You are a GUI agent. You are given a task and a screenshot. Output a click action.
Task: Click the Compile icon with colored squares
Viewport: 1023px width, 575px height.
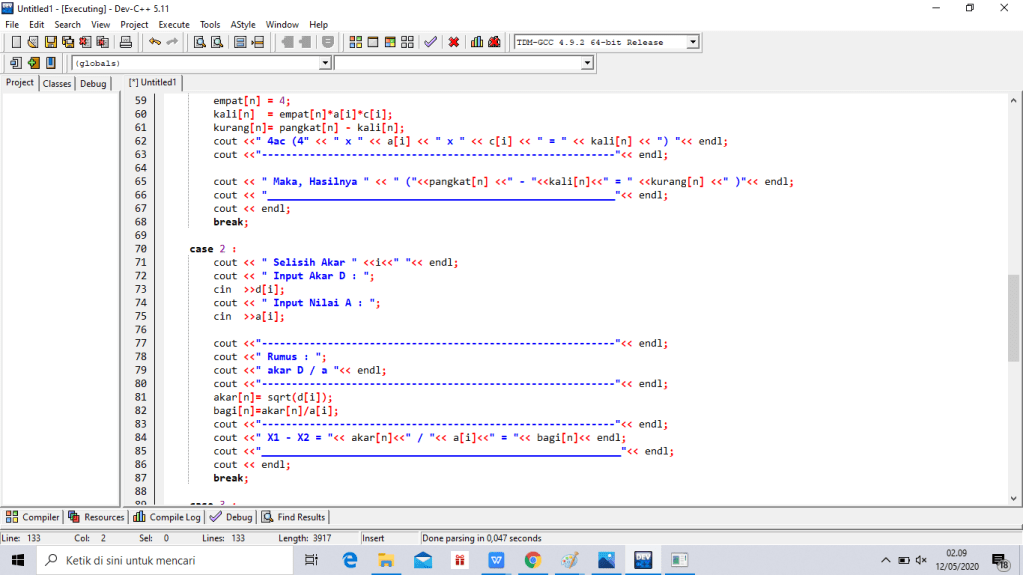[x=356, y=42]
